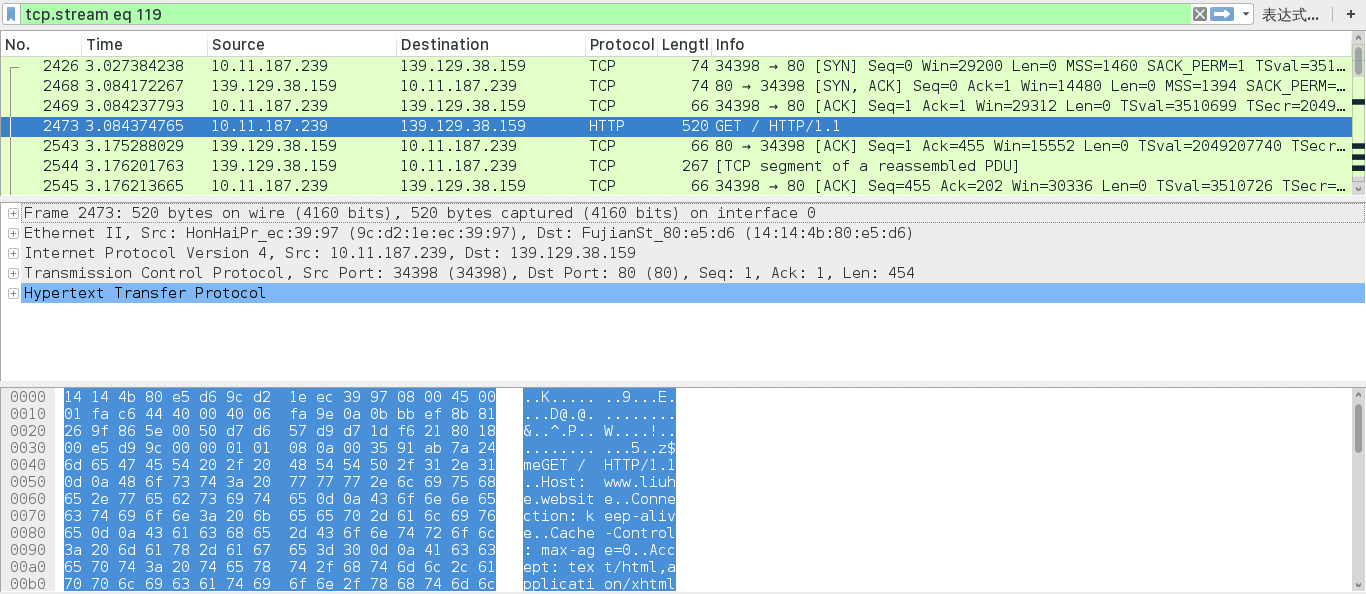1366x594 pixels.
Task: Click destination 139.129.38.159 in packet 2426
Action: (x=463, y=66)
